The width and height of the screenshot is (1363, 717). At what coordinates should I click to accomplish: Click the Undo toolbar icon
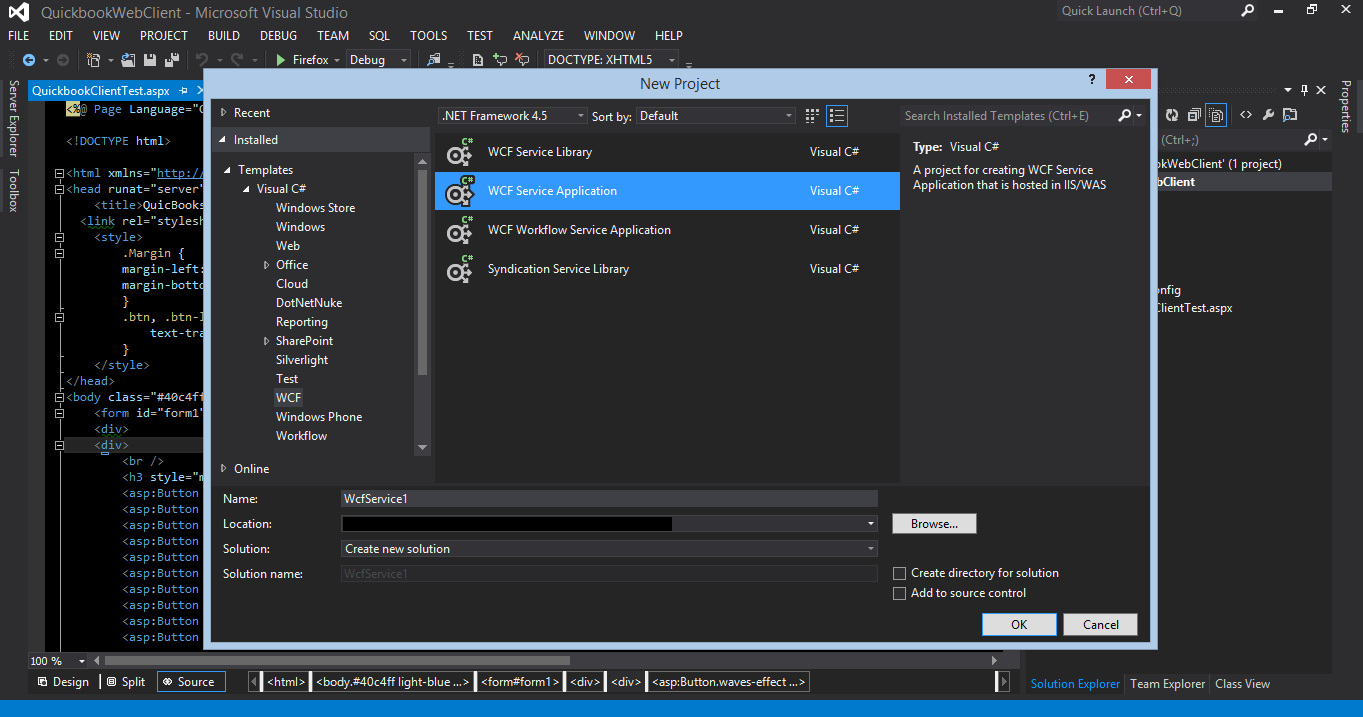(202, 60)
